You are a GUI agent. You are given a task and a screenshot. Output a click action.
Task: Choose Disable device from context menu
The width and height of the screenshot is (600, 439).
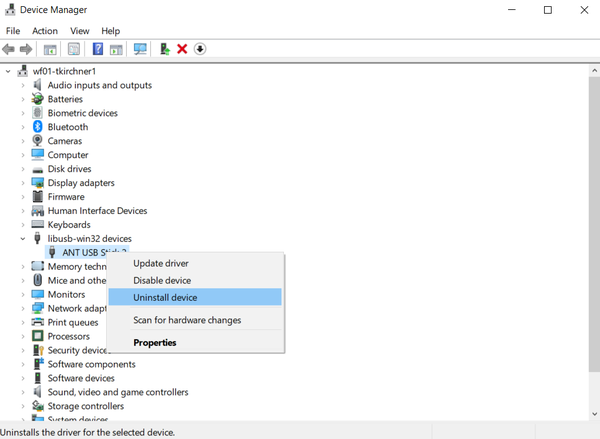(x=195, y=280)
